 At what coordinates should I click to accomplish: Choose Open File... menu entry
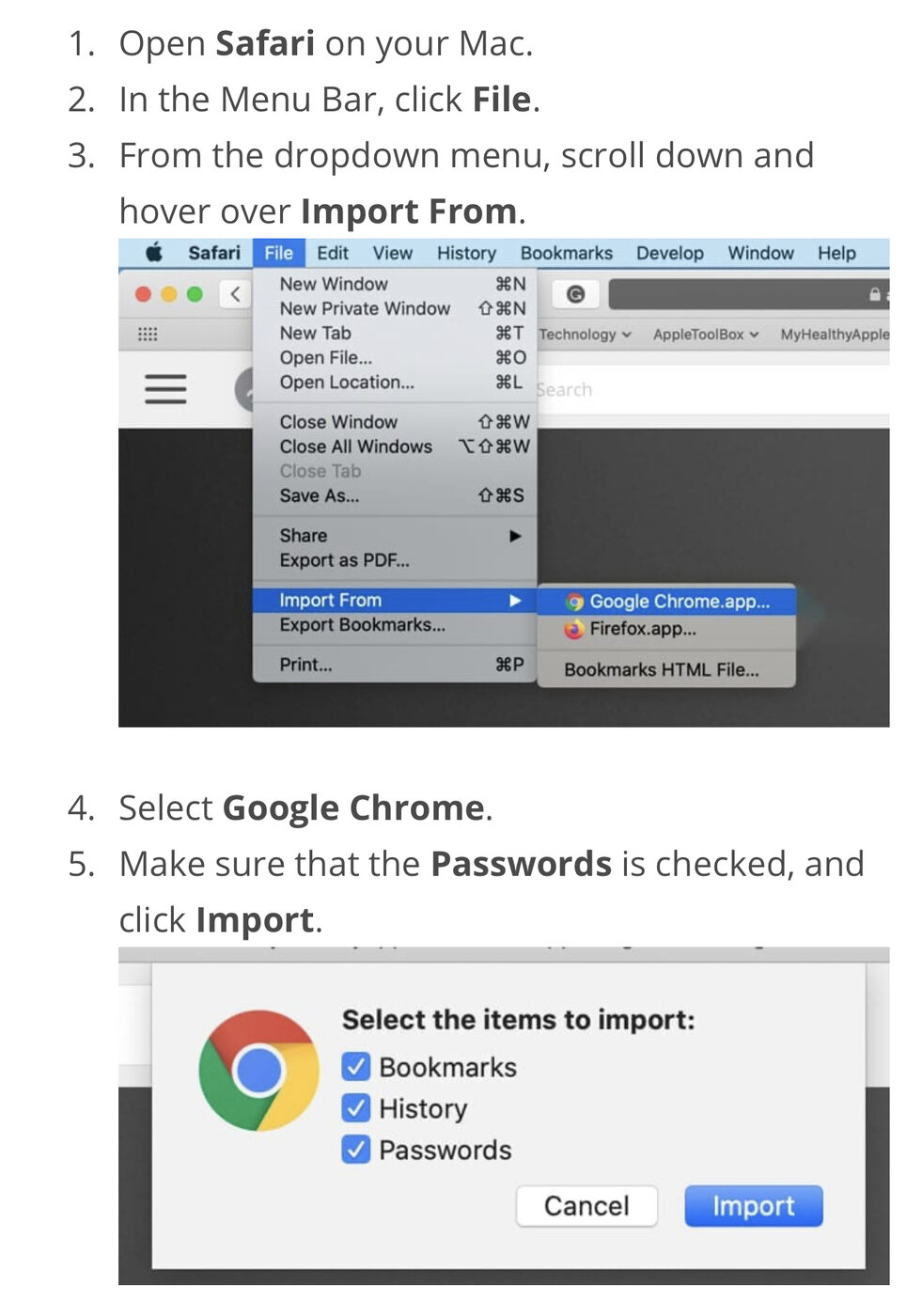[395, 357]
